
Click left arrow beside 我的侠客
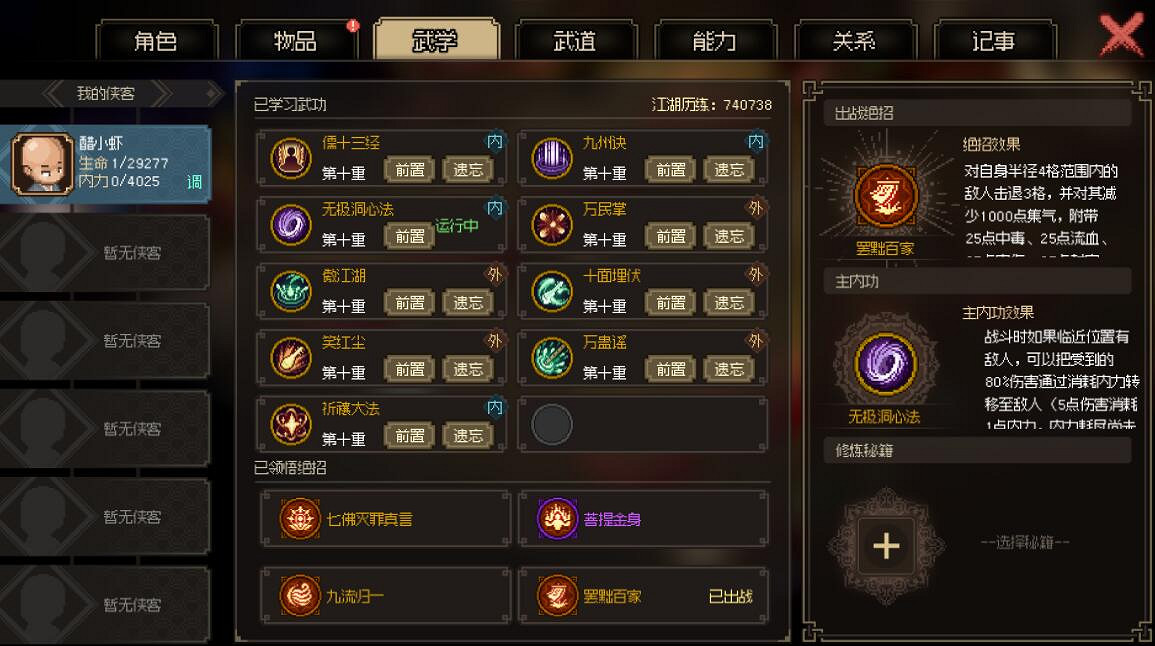click(x=55, y=94)
